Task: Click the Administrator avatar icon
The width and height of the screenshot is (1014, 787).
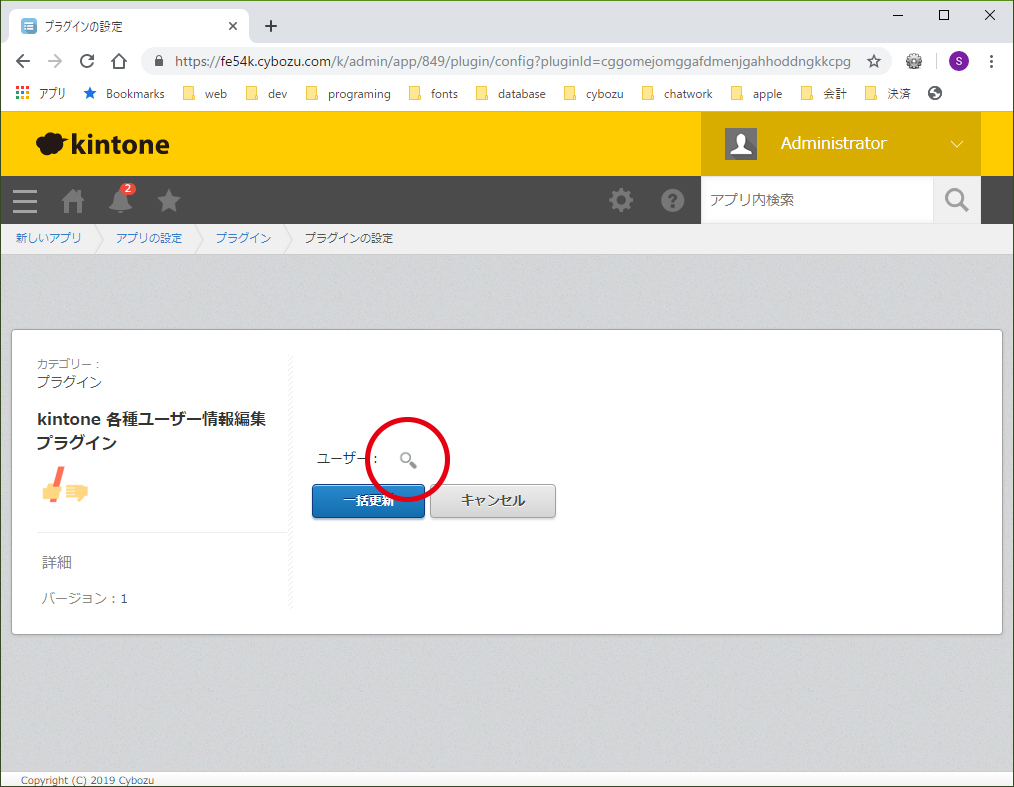Action: (740, 144)
